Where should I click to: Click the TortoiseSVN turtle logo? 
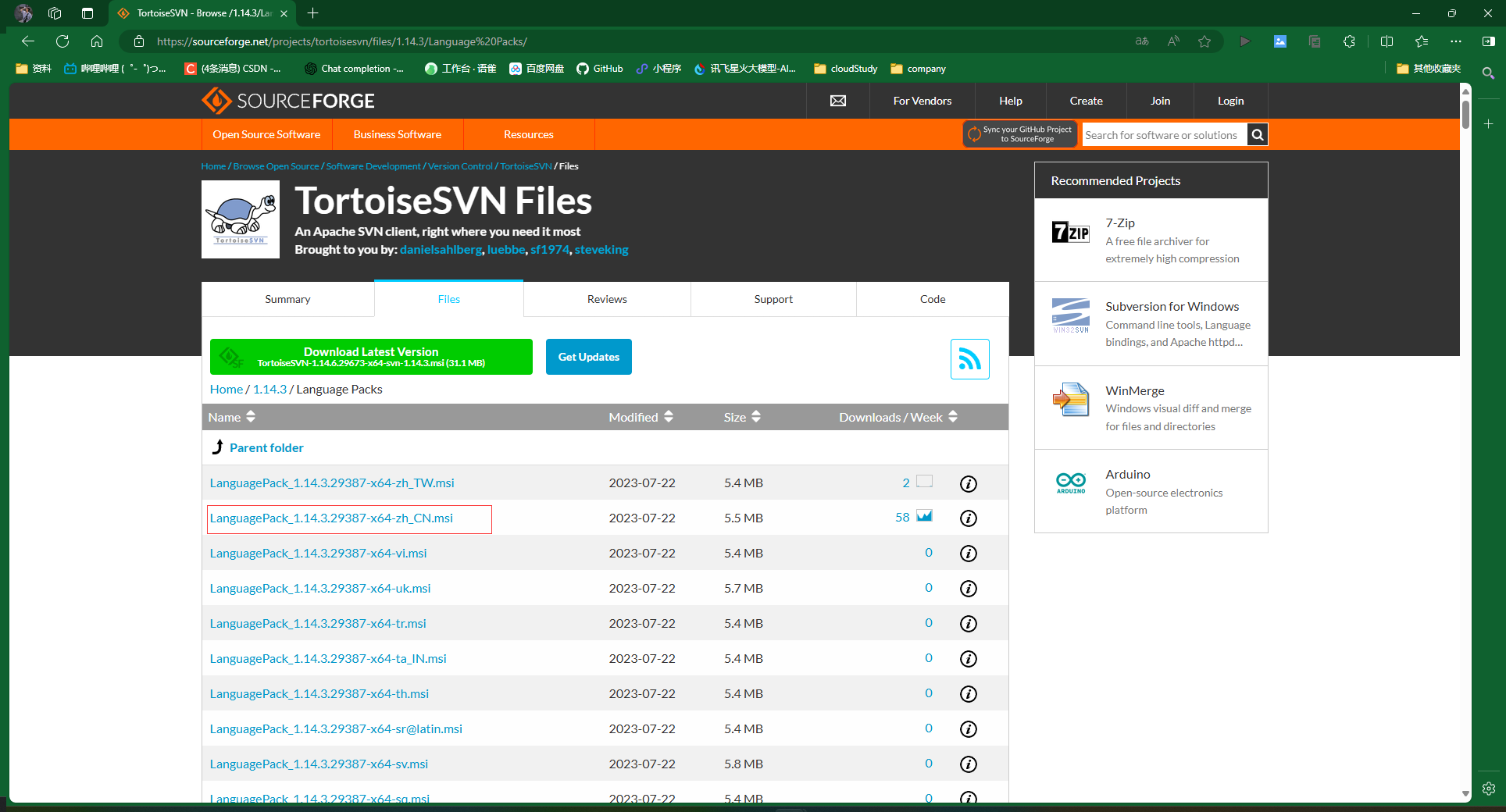(x=241, y=219)
